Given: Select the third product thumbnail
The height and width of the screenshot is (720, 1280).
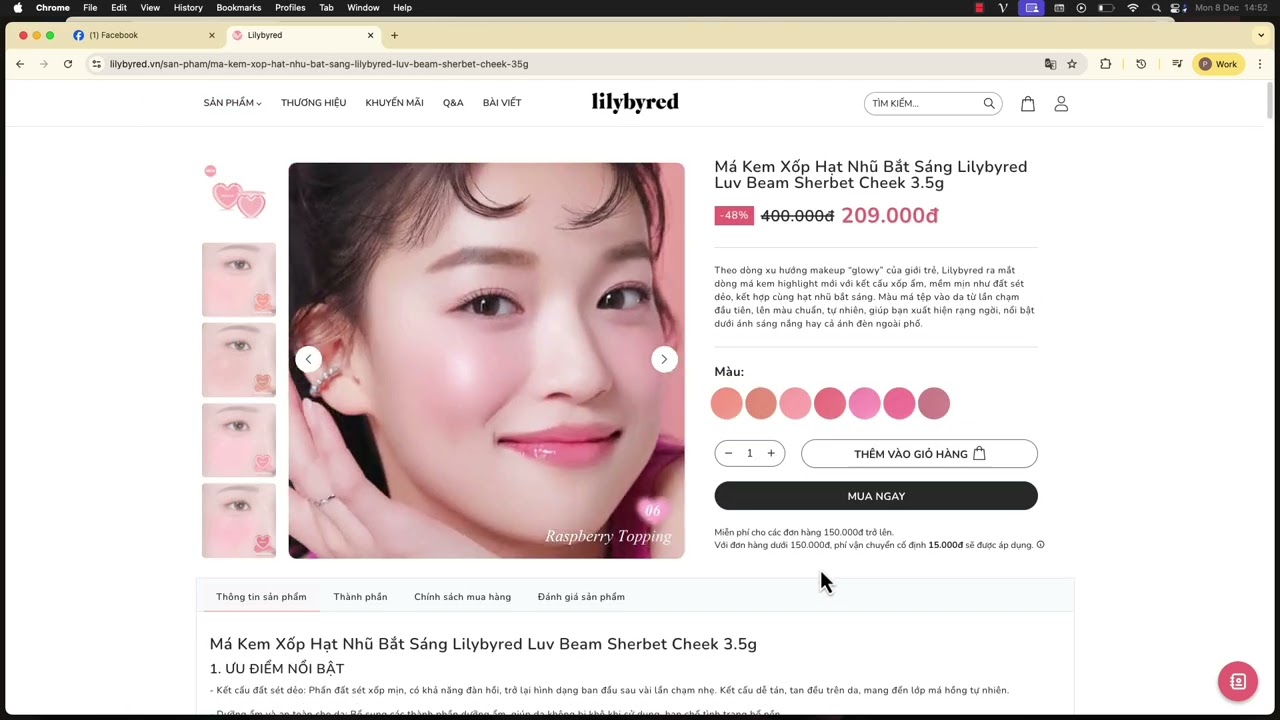Looking at the screenshot, I should [x=239, y=360].
